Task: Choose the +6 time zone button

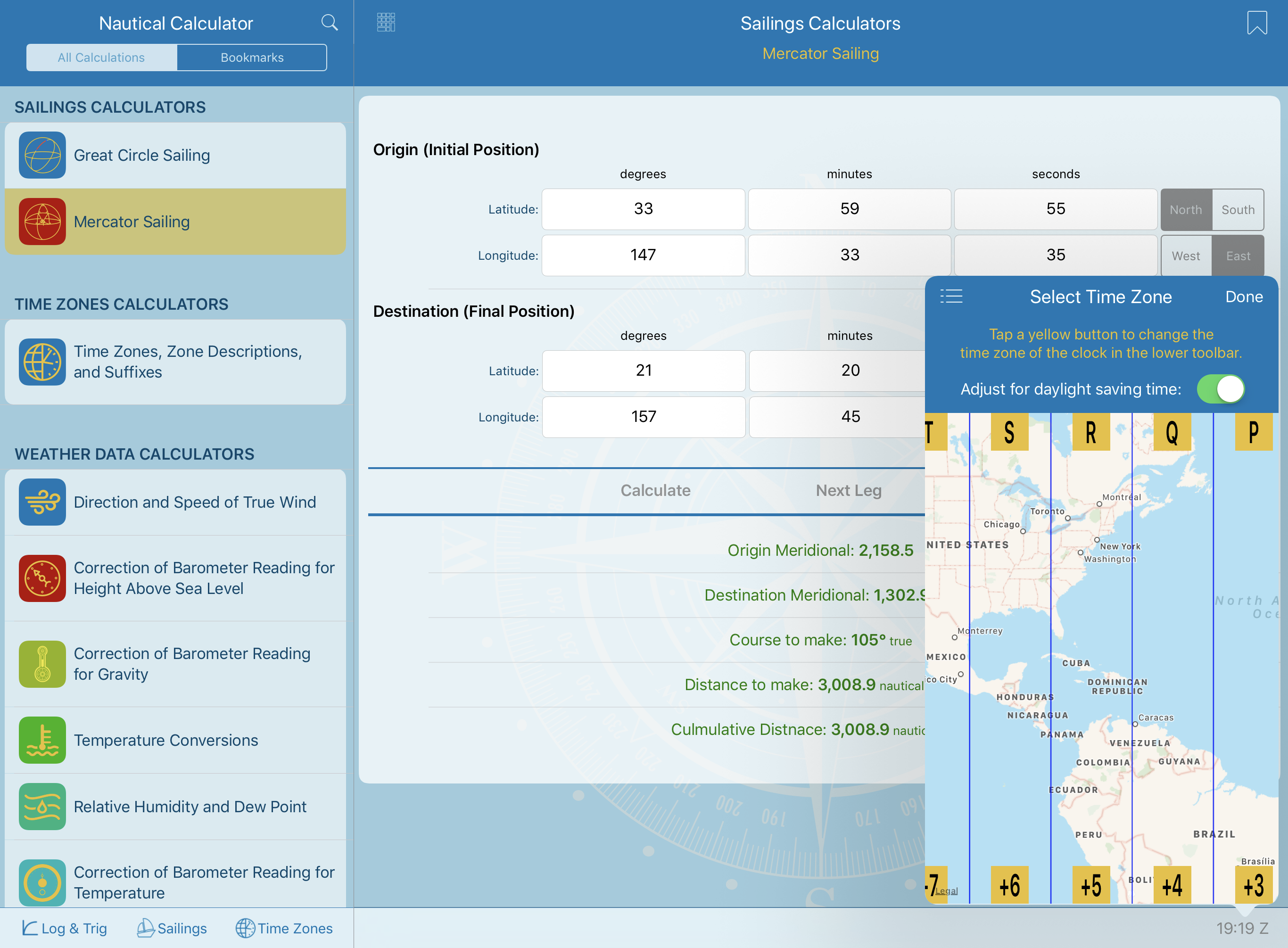Action: (x=1010, y=885)
